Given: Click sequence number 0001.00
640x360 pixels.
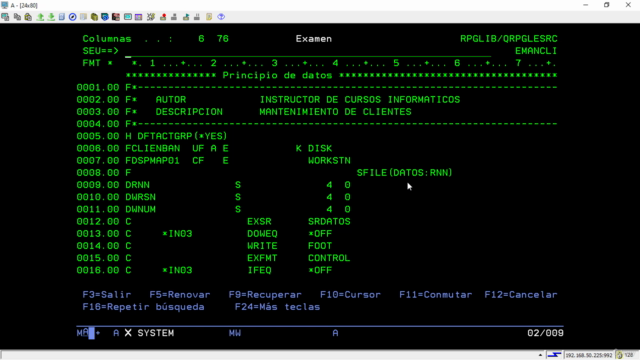Looking at the screenshot, I should (98, 87).
